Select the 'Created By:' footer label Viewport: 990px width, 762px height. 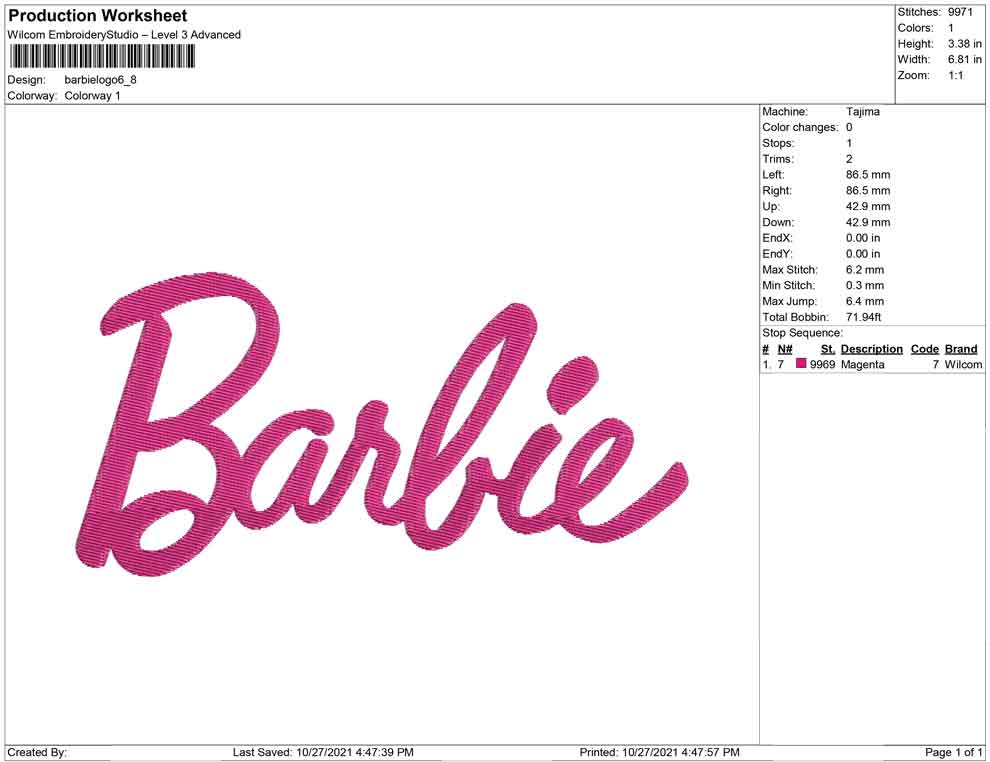pyautogui.click(x=37, y=752)
